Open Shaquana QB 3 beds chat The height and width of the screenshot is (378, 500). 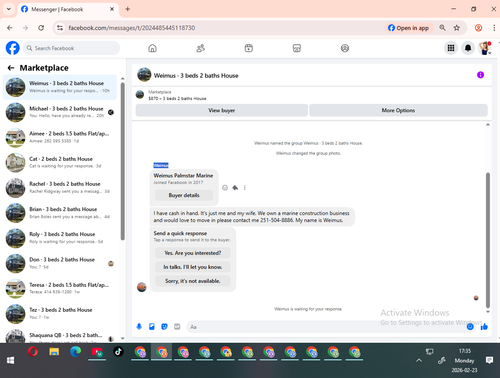point(60,336)
